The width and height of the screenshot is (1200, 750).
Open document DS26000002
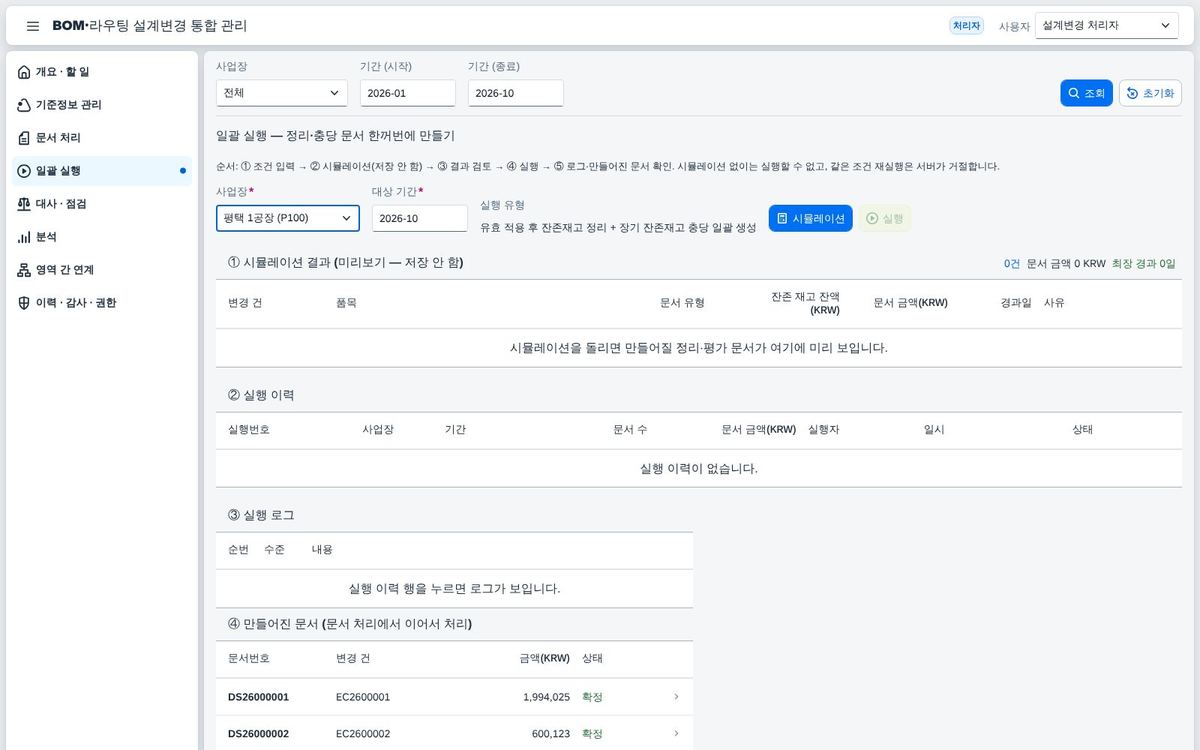258,734
